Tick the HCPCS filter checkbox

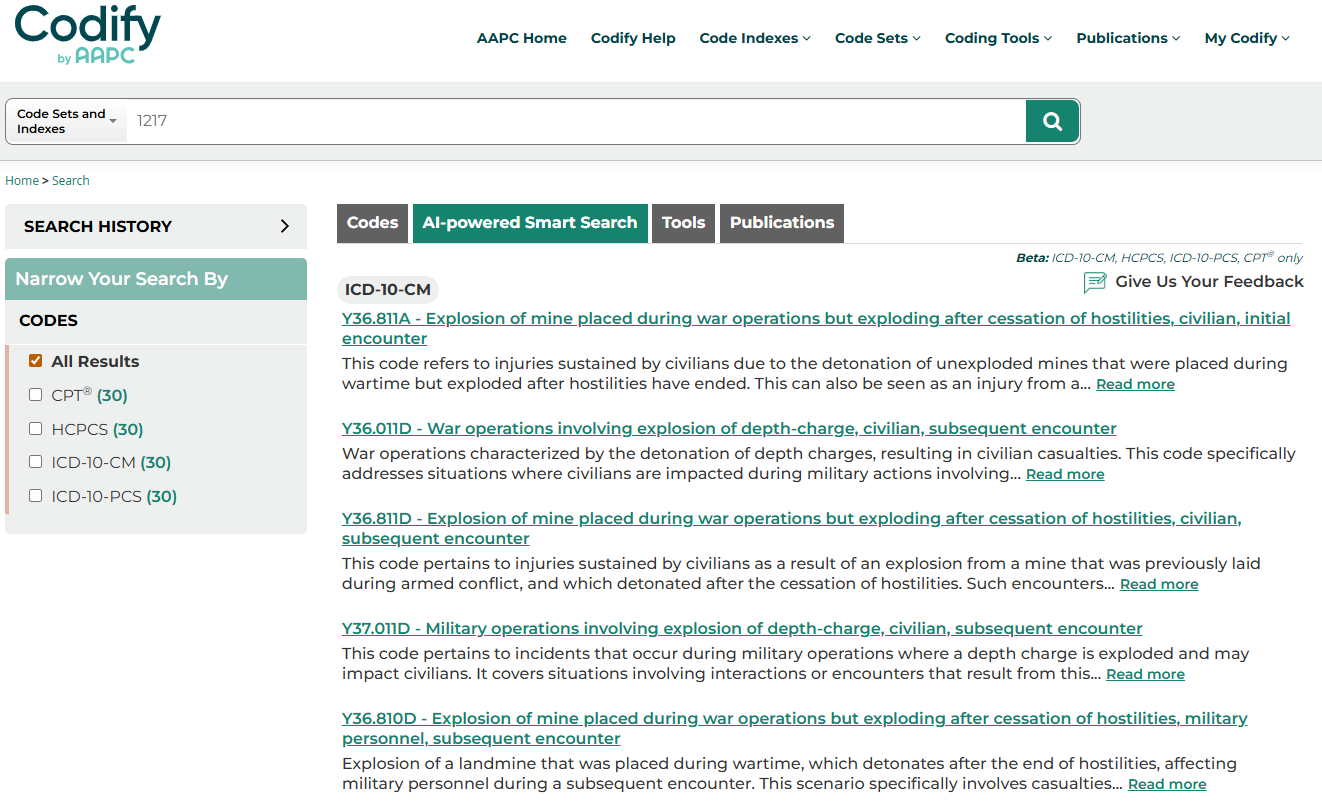(36, 429)
